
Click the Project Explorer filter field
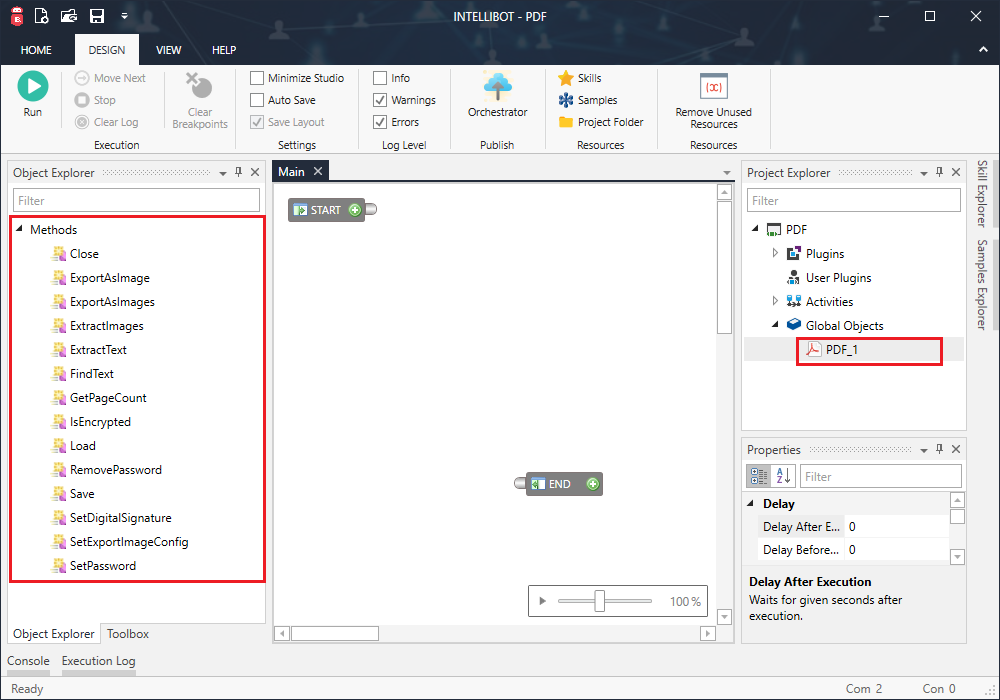coord(854,200)
